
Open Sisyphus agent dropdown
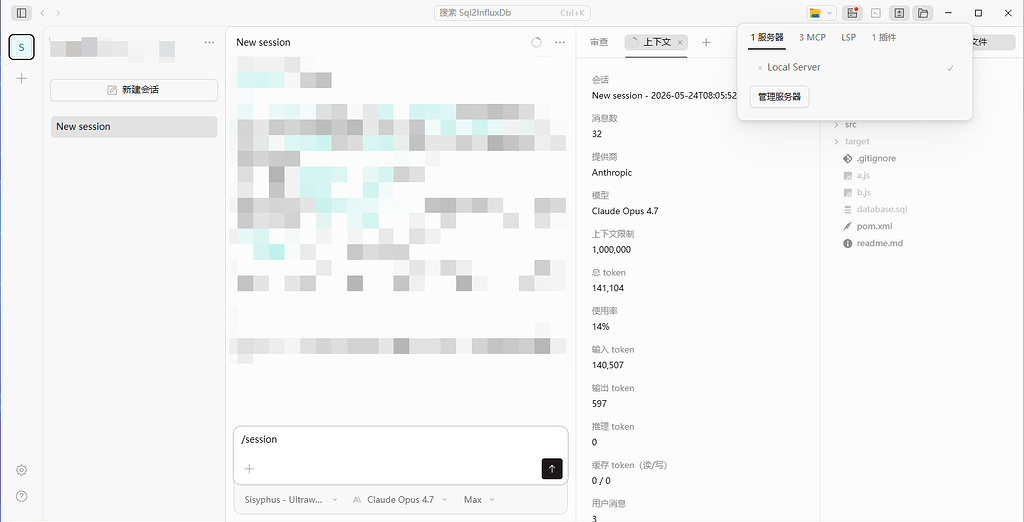(291, 500)
